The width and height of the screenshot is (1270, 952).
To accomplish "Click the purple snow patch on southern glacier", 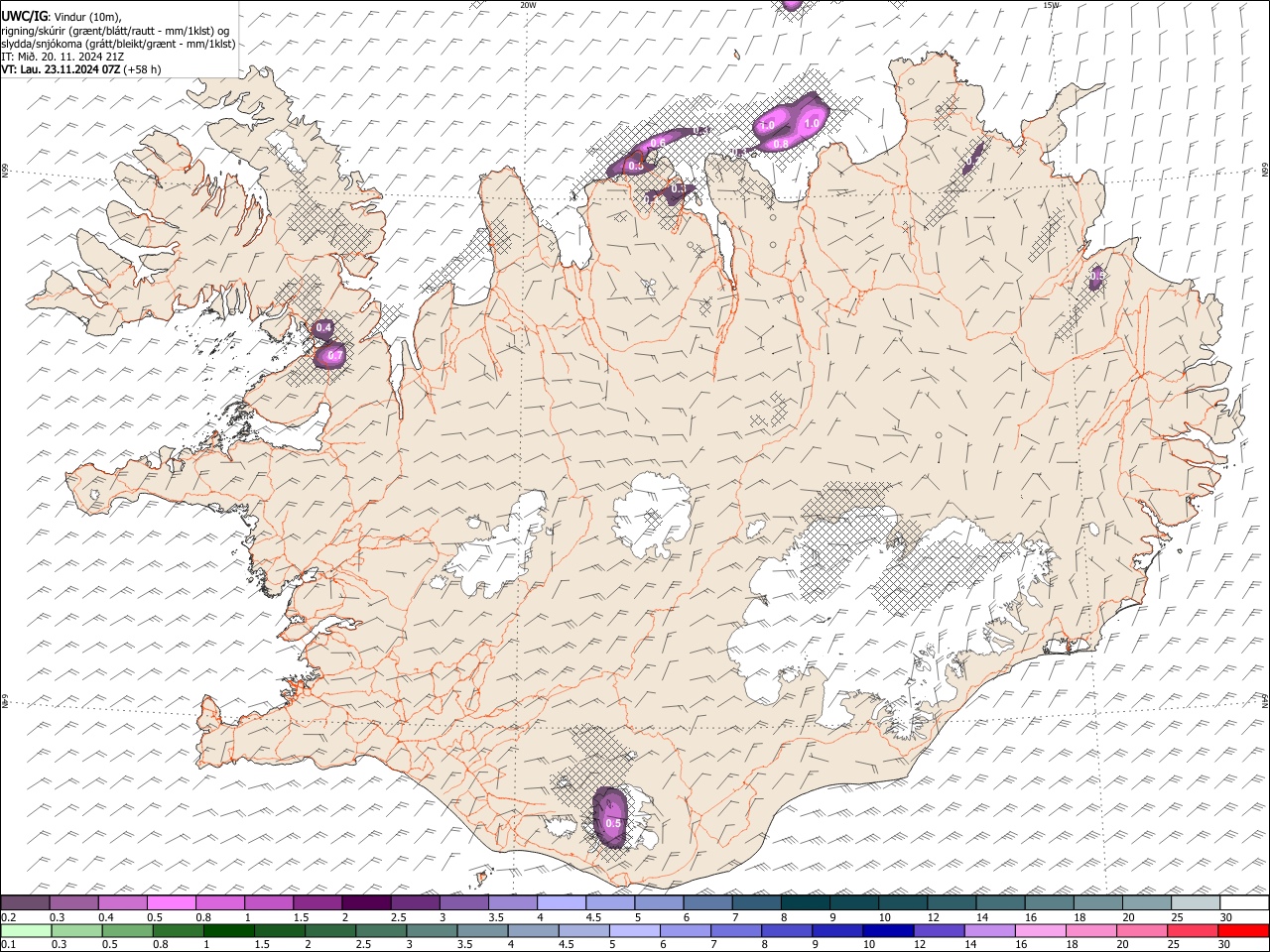I will coord(610,817).
